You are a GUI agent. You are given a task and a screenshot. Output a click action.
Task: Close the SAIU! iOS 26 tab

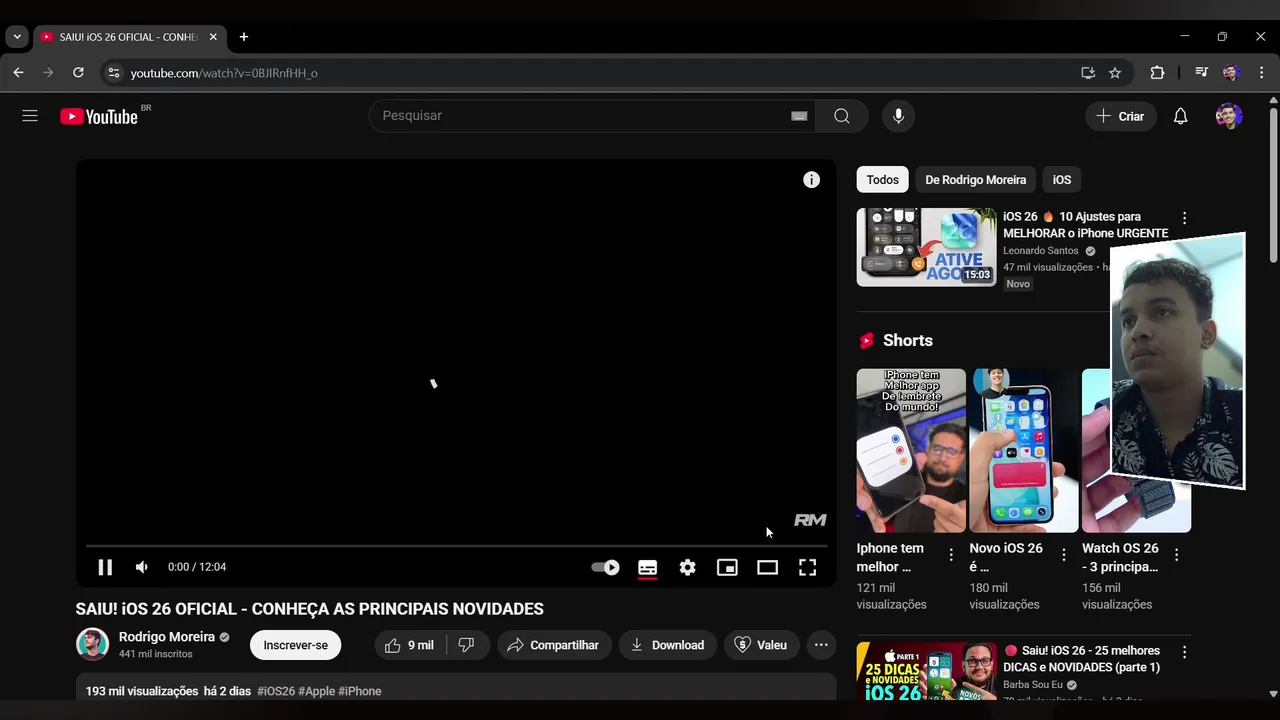(213, 37)
